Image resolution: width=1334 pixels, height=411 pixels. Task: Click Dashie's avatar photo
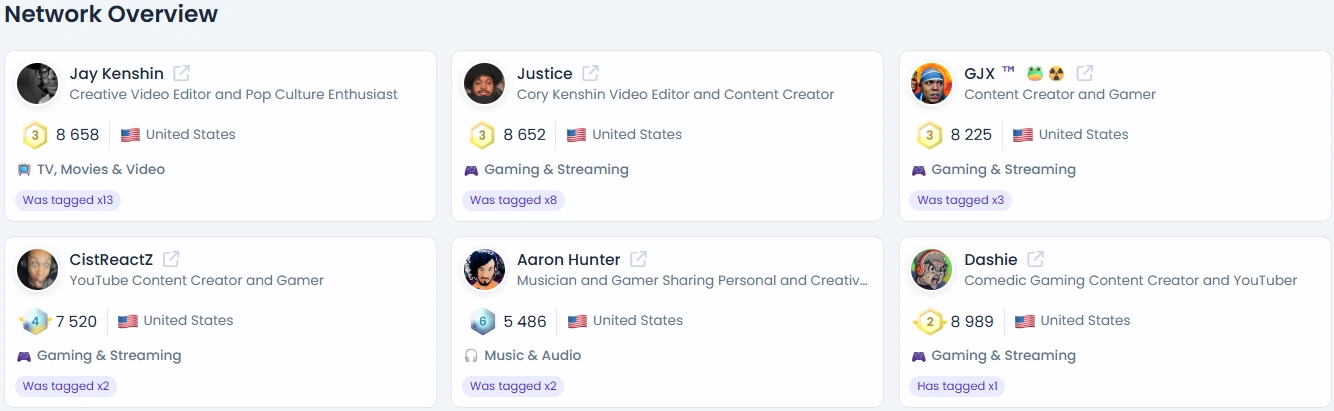pos(932,270)
